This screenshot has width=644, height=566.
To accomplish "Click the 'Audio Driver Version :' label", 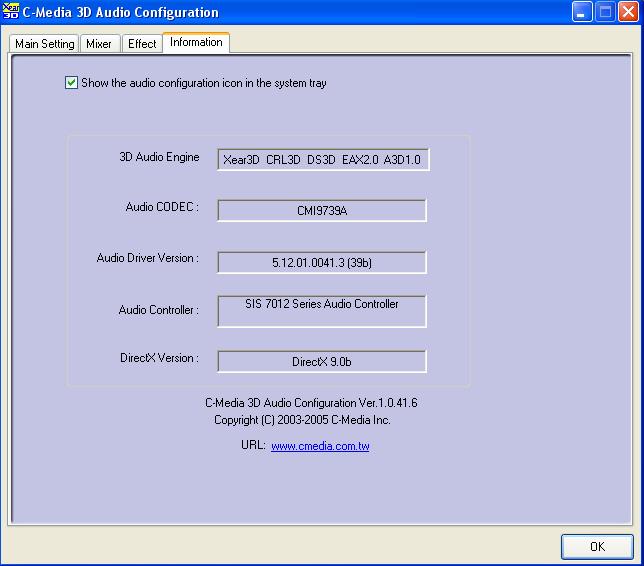I will tap(147, 258).
